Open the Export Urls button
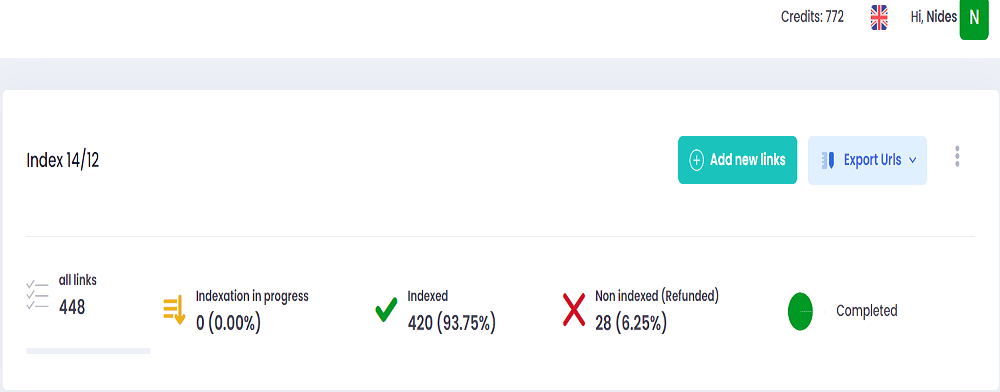Image resolution: width=1000 pixels, height=392 pixels. [x=867, y=161]
